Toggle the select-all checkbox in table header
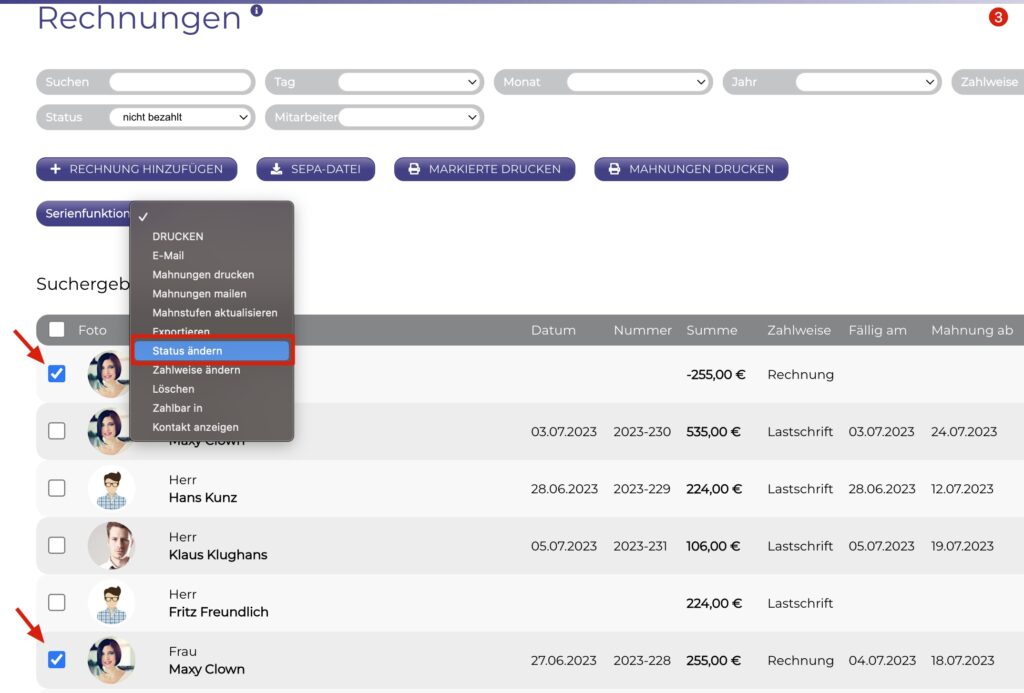 point(57,330)
